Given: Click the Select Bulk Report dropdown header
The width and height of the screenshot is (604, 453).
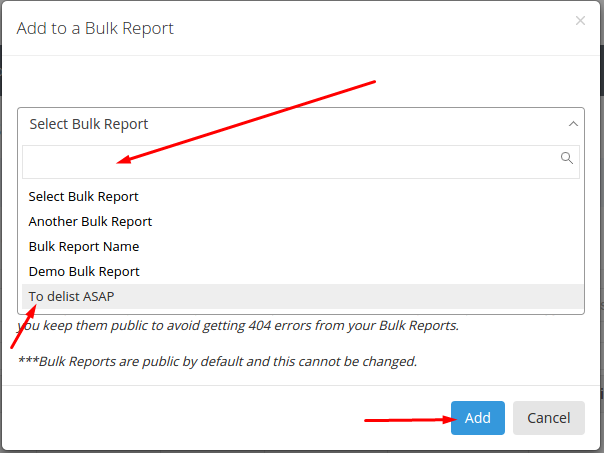Looking at the screenshot, I should [301, 124].
